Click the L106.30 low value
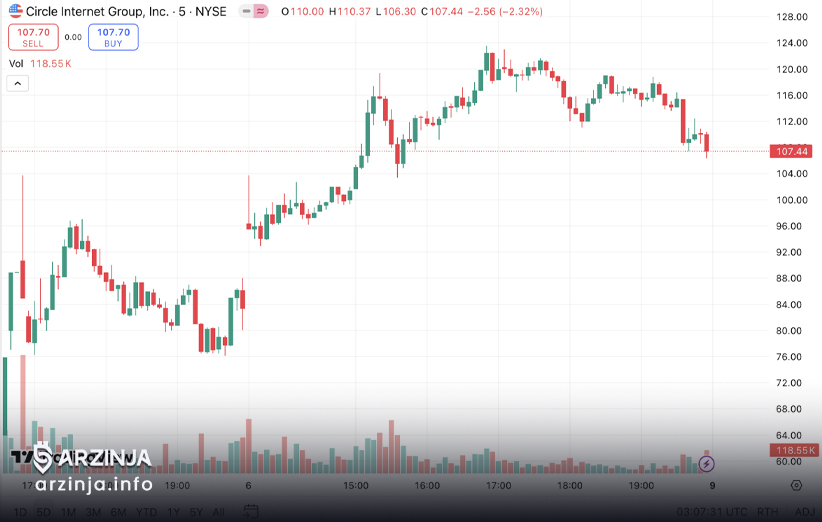This screenshot has width=822, height=522. [x=396, y=11]
